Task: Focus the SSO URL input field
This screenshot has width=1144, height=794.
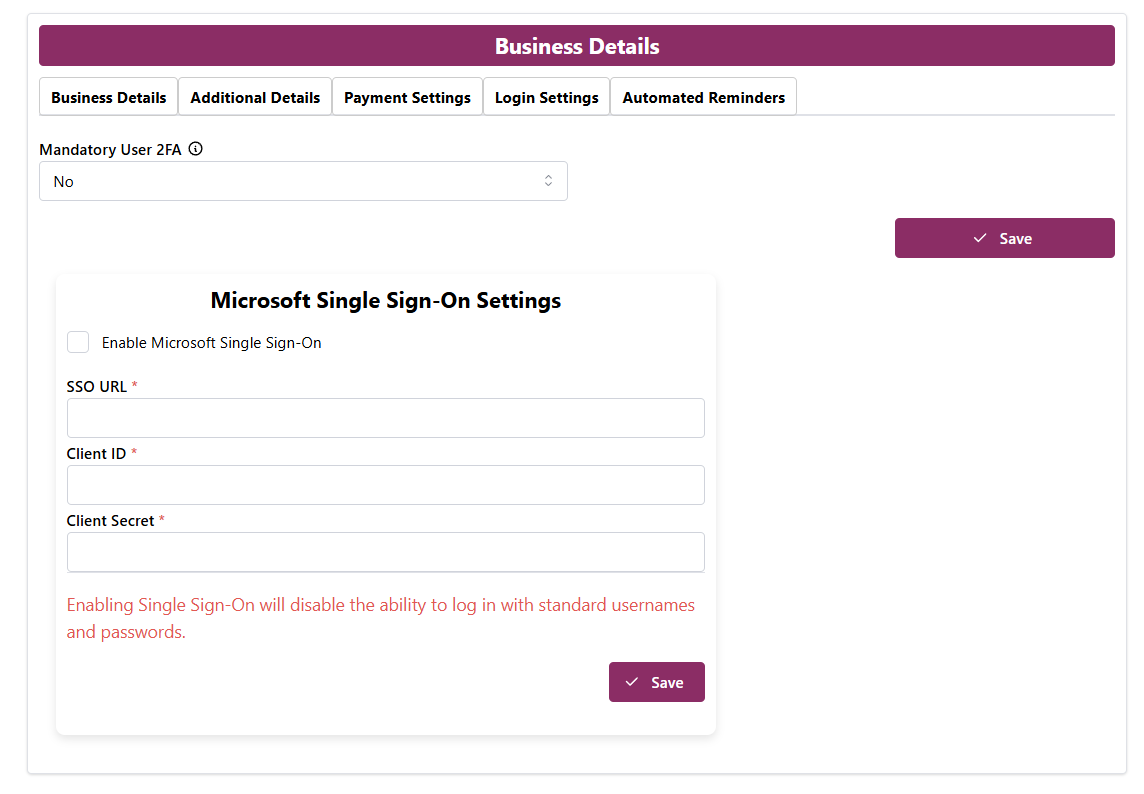Action: click(385, 418)
